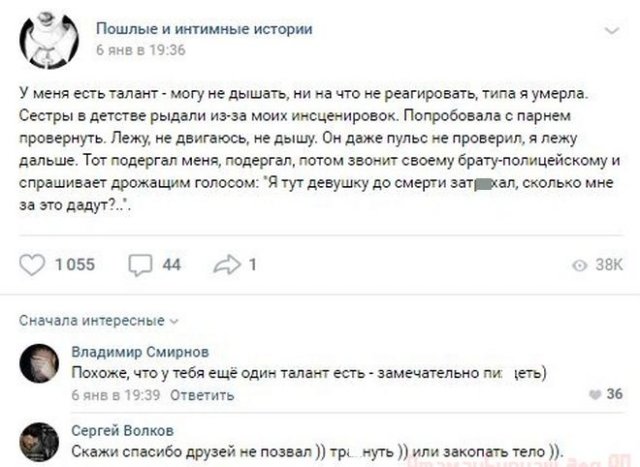Screen dimensions: 640x467
Task: Click the post timestamp 6 янв в 19:36
Action: [140, 48]
